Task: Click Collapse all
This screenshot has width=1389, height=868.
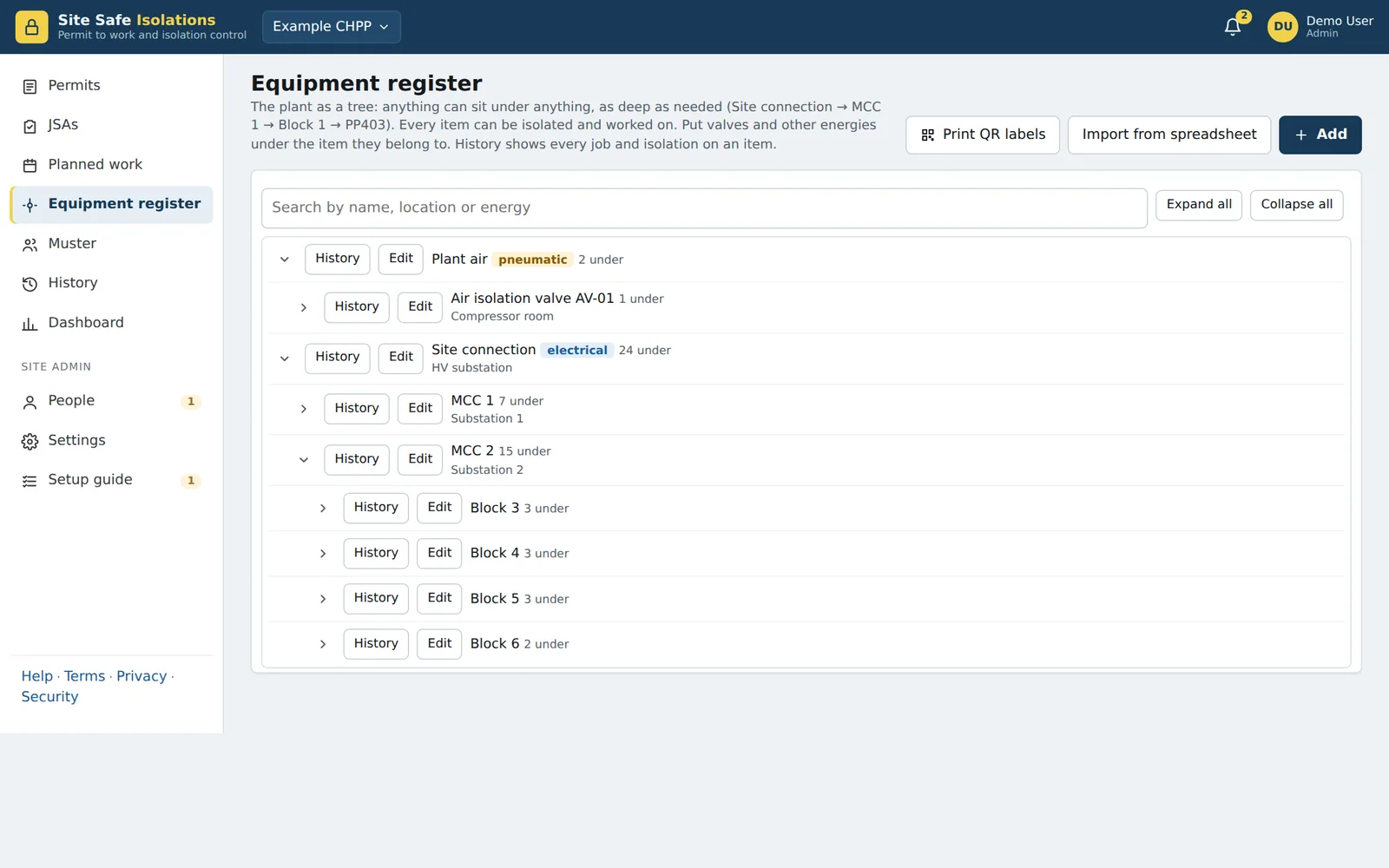Action: point(1297,205)
